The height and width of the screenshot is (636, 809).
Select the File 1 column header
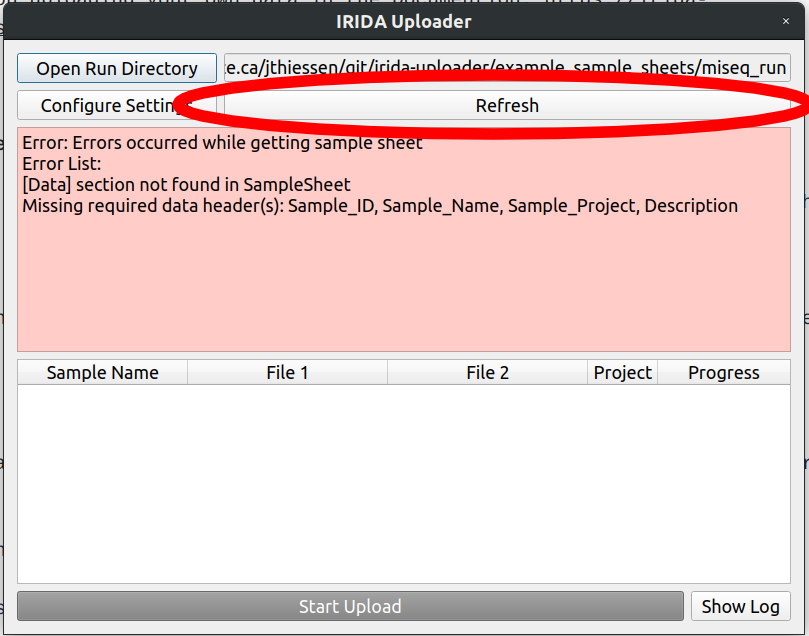coord(287,372)
